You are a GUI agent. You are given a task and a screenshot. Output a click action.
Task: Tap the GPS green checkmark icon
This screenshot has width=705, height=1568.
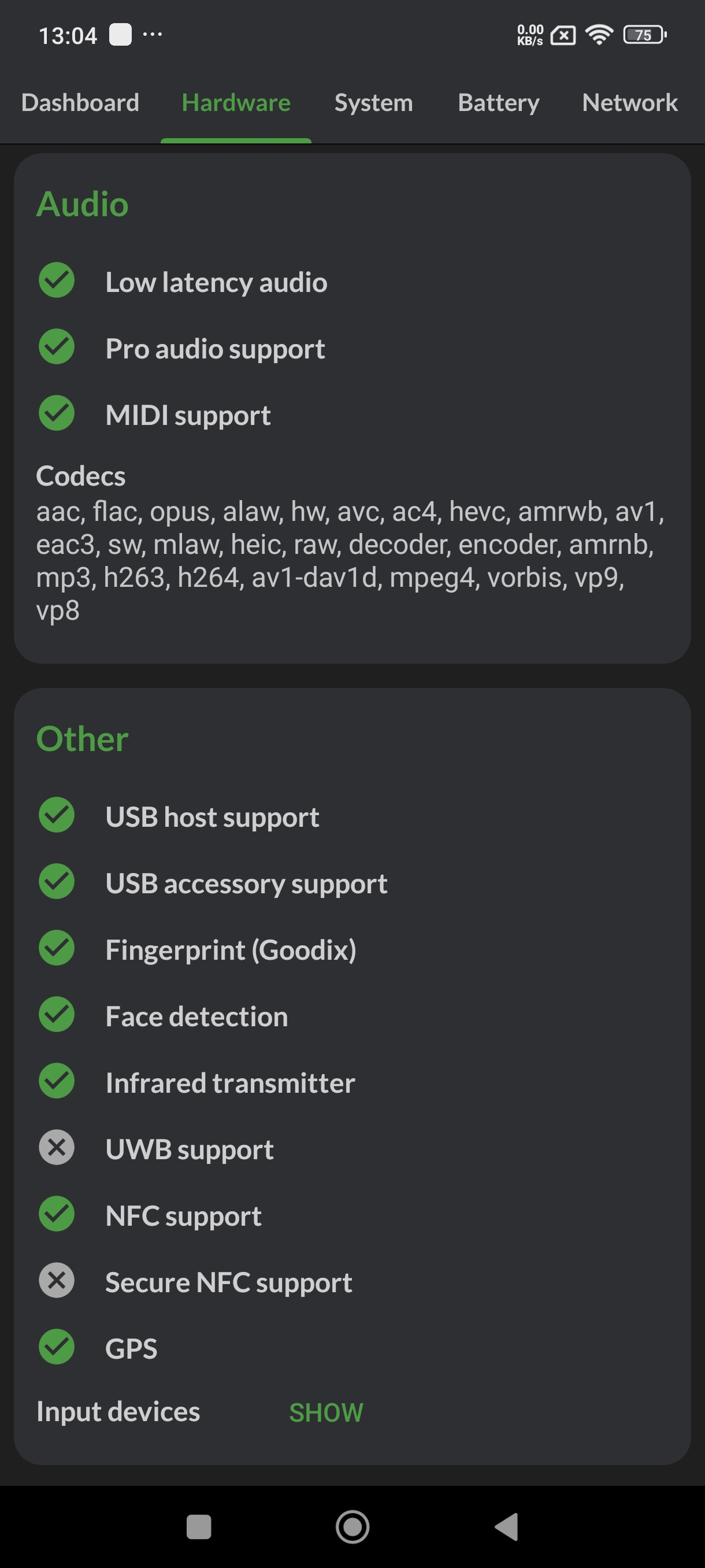(x=57, y=1347)
